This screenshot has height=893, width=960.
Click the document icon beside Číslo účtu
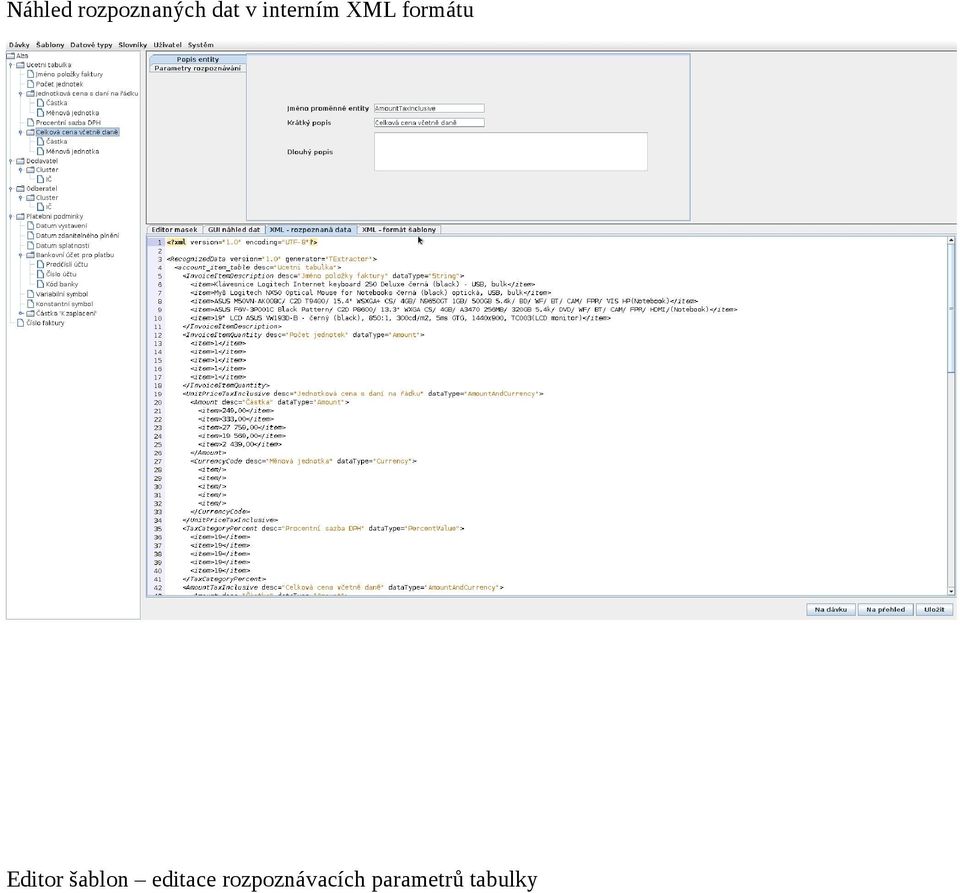(40, 274)
